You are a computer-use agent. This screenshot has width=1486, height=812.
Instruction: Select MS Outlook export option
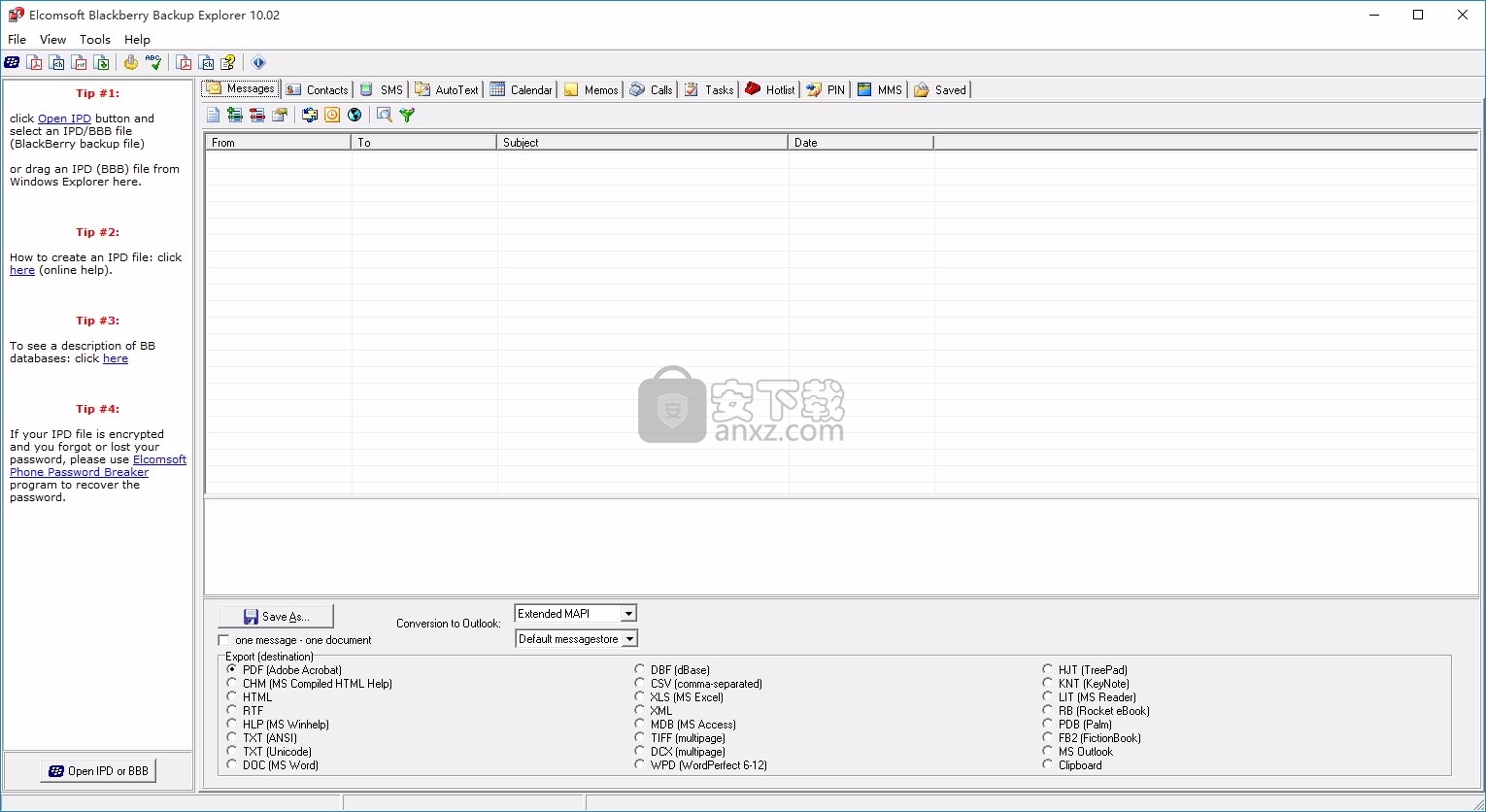point(1048,751)
